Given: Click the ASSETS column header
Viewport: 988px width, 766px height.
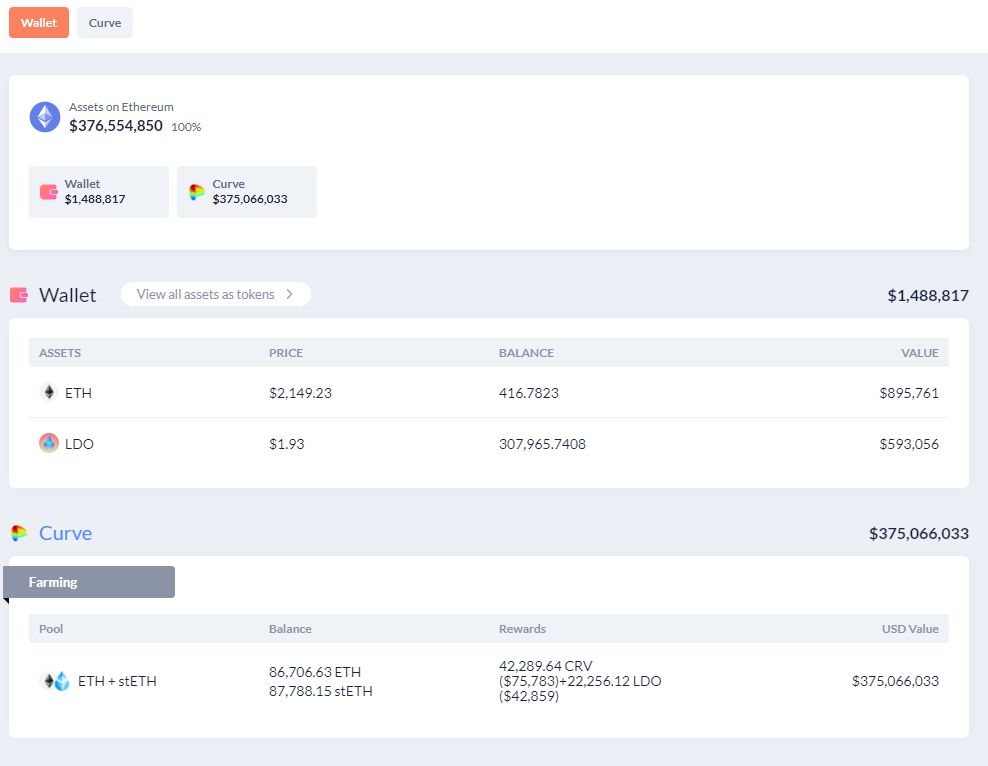Looking at the screenshot, I should click(x=60, y=353).
